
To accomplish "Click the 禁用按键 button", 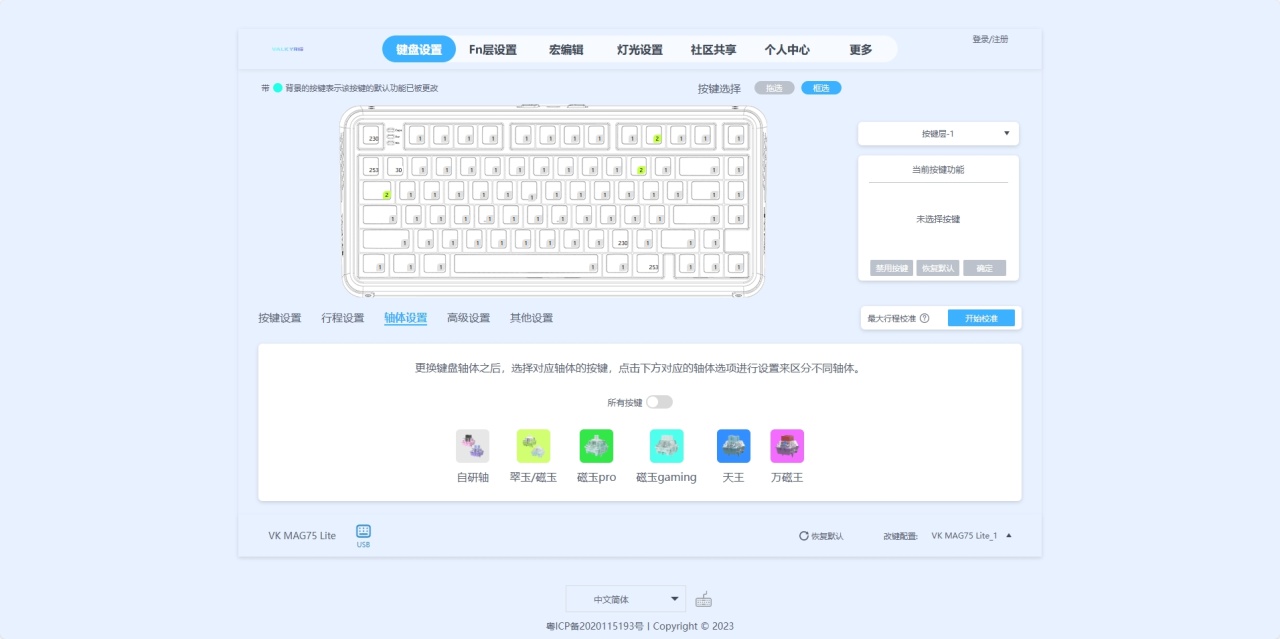I will tap(892, 268).
